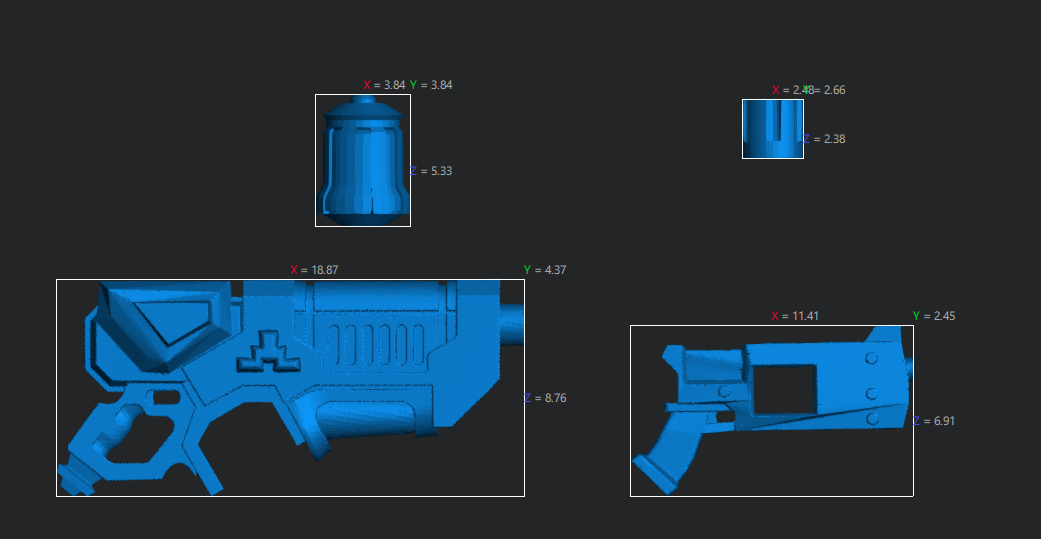
Task: Select the Y = 2.45 dimension label
Action: click(934, 316)
